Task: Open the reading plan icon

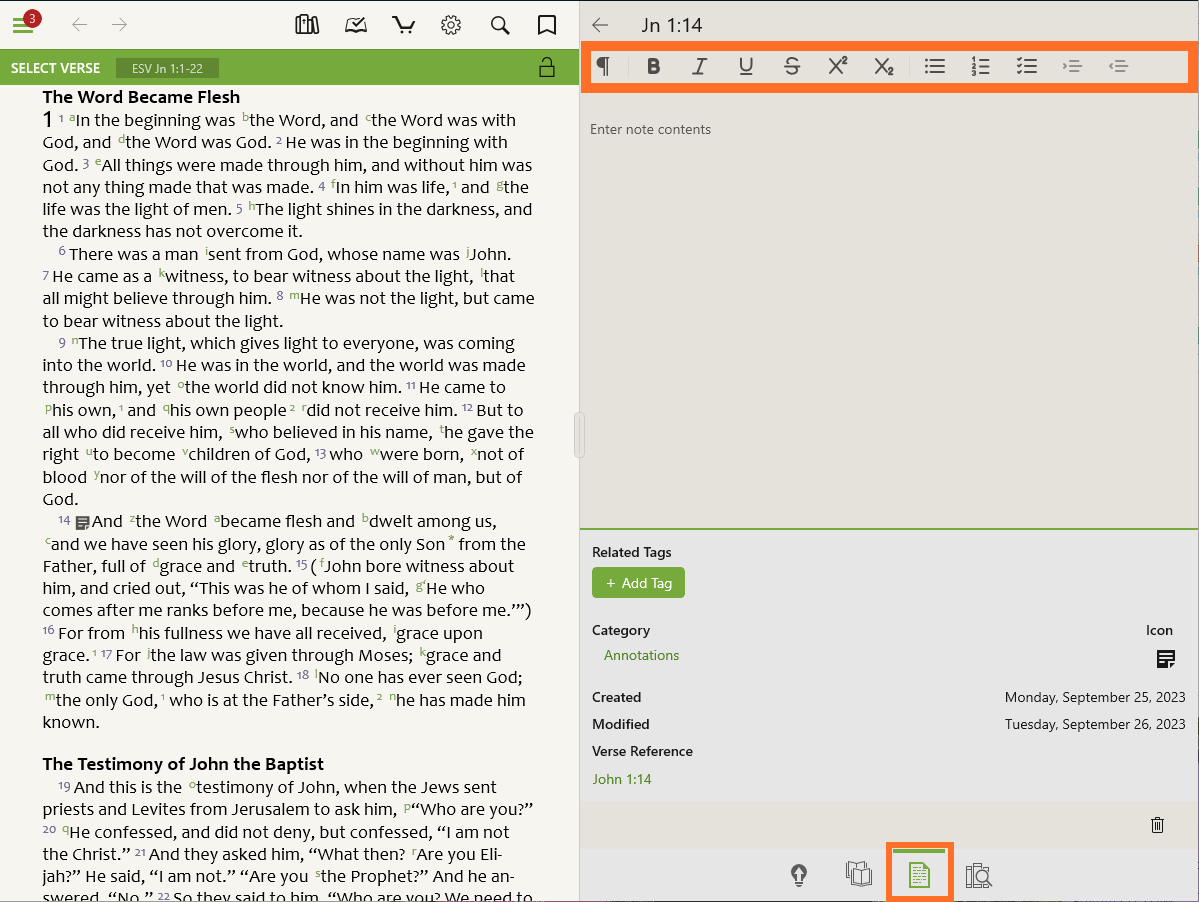Action: [x=355, y=25]
